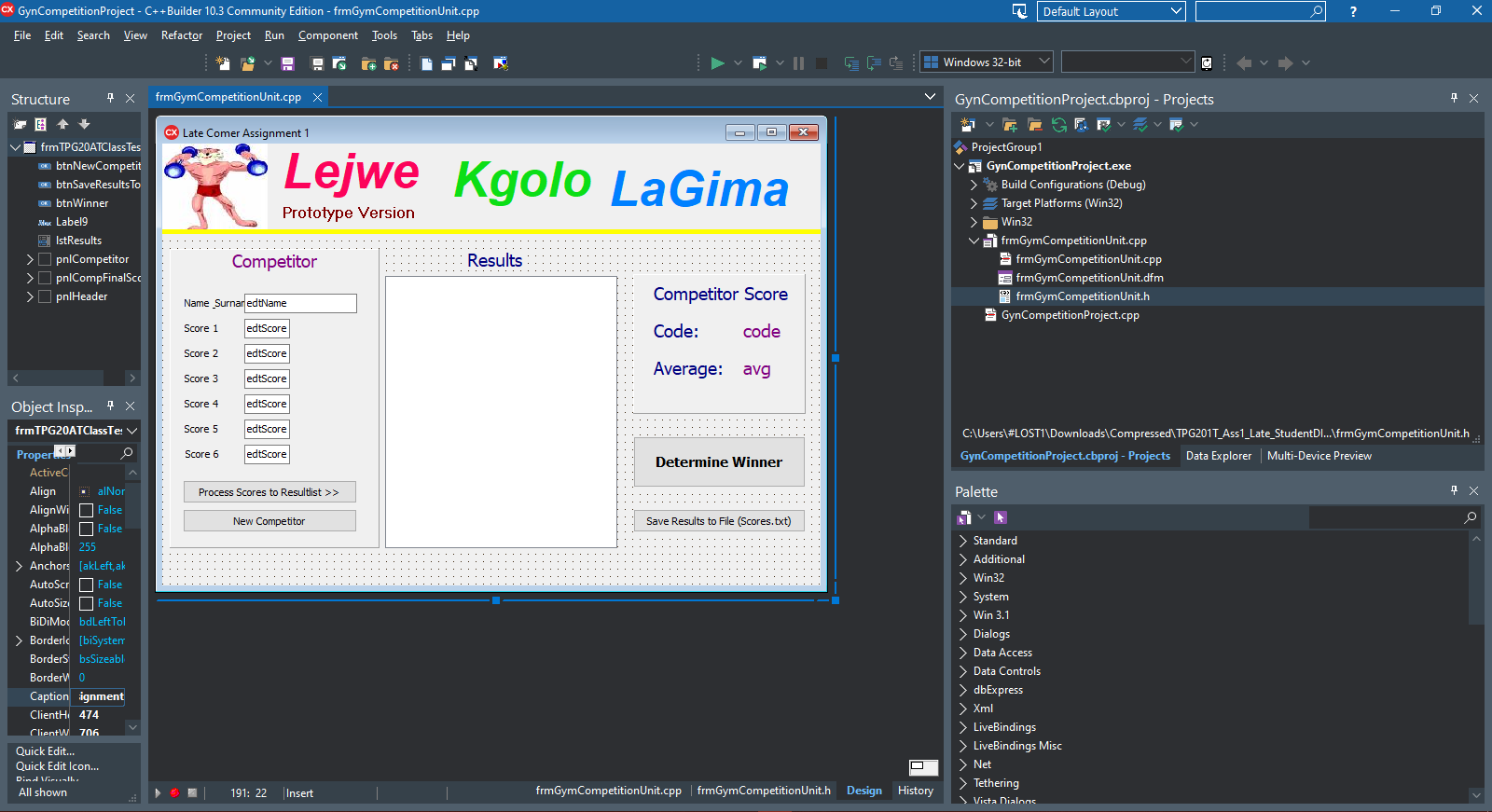Switch to the History tab

915,791
